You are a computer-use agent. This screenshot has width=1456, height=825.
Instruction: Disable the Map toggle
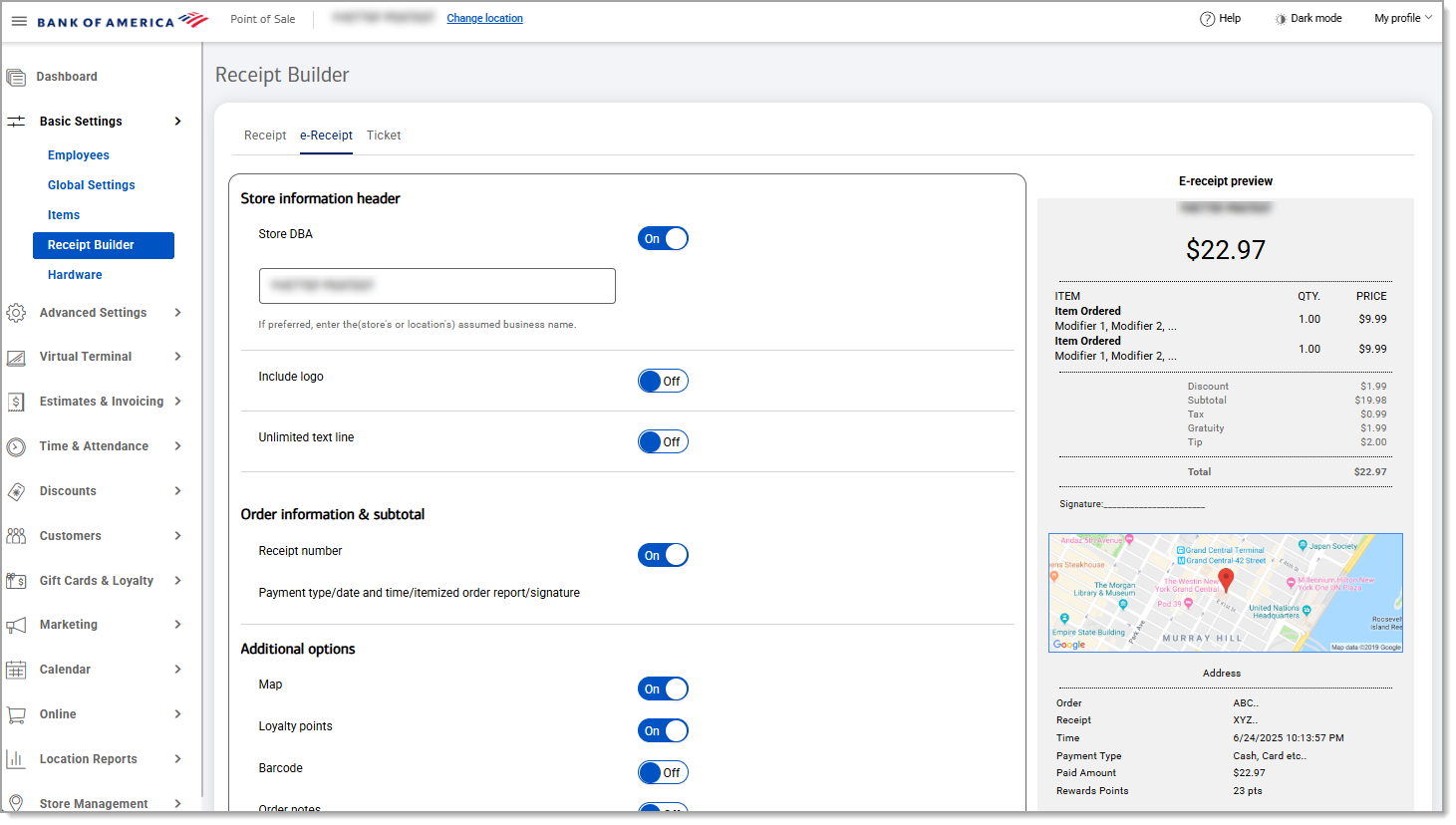(x=663, y=688)
